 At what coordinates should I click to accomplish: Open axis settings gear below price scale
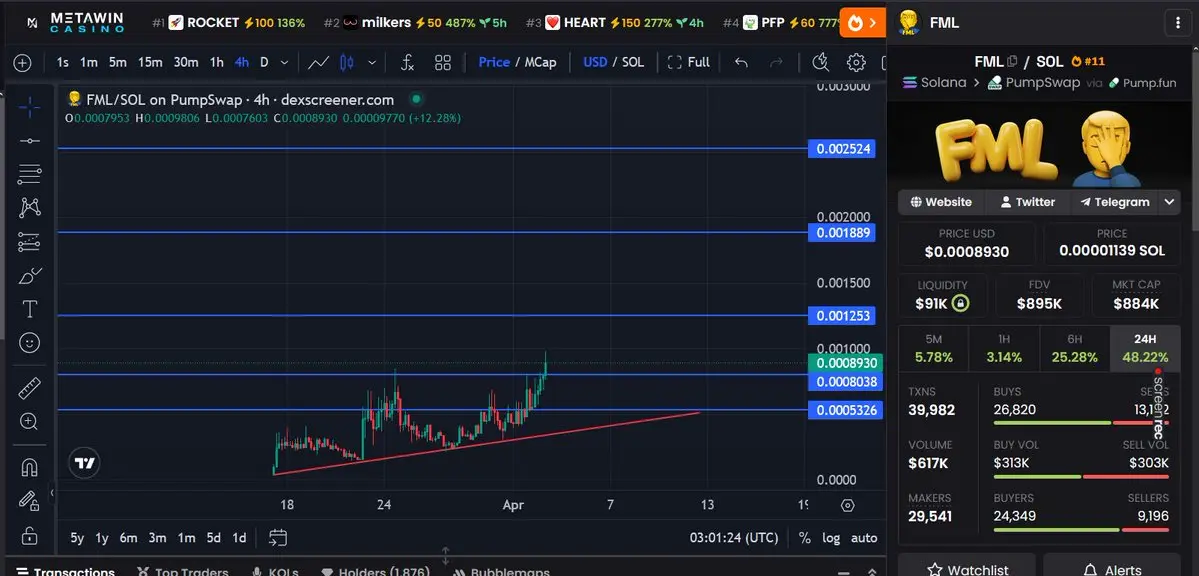pos(847,506)
